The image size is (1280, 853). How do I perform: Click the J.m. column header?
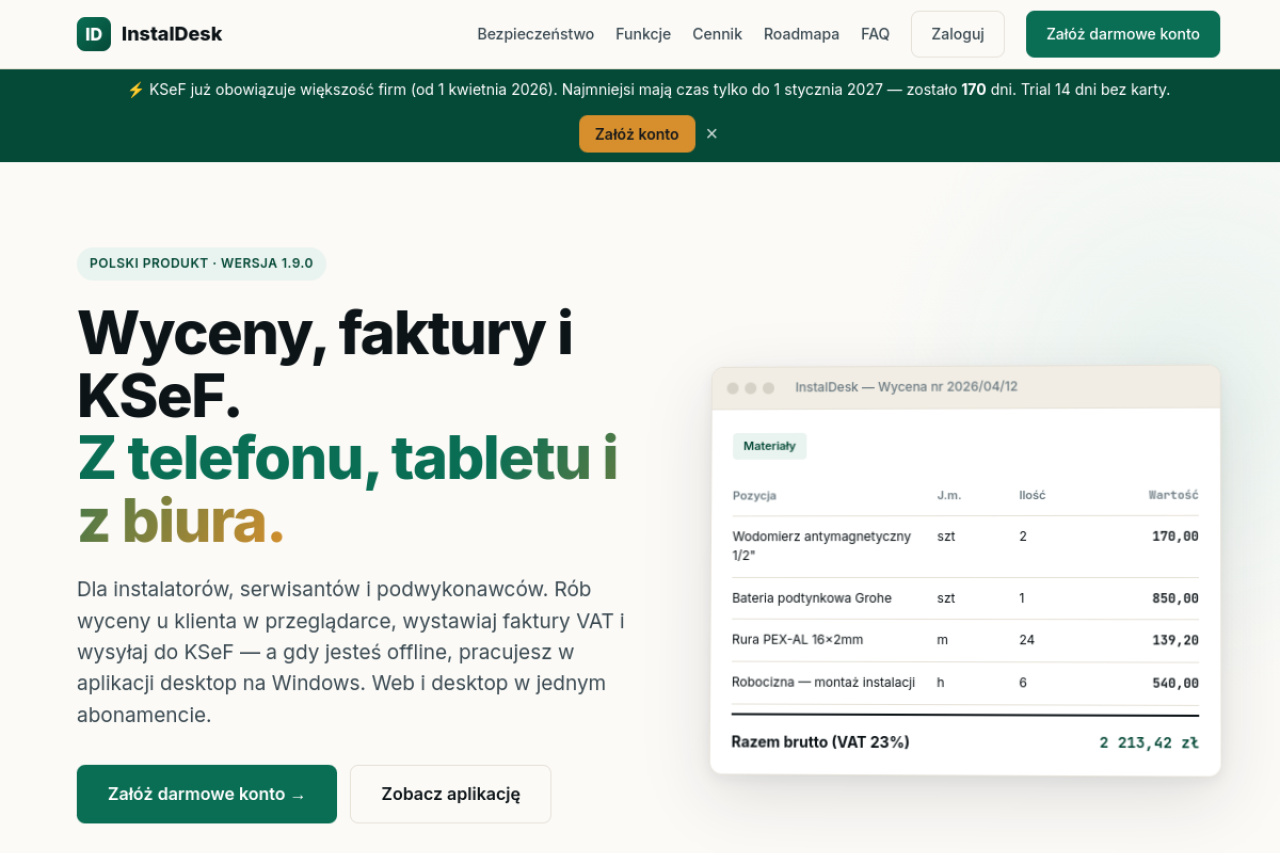pos(949,495)
